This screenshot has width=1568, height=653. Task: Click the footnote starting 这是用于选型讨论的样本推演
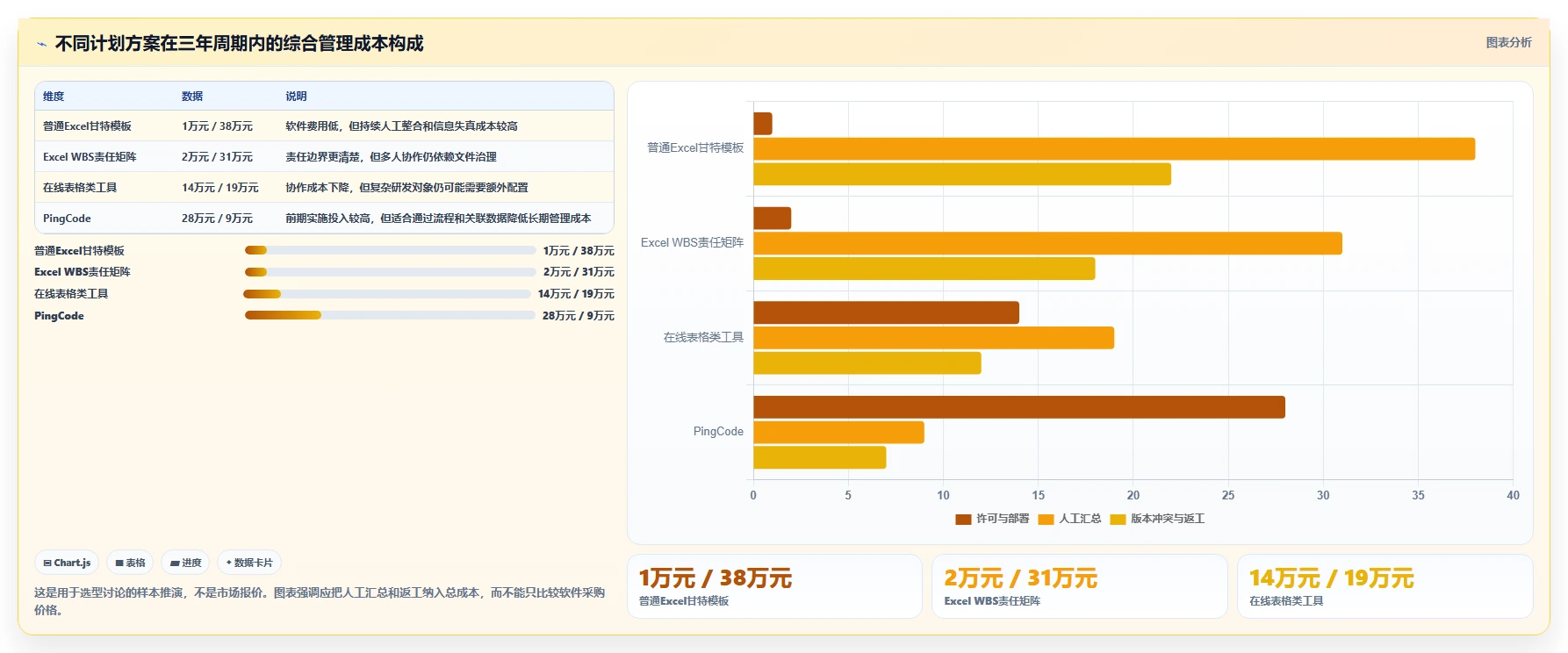(320, 601)
